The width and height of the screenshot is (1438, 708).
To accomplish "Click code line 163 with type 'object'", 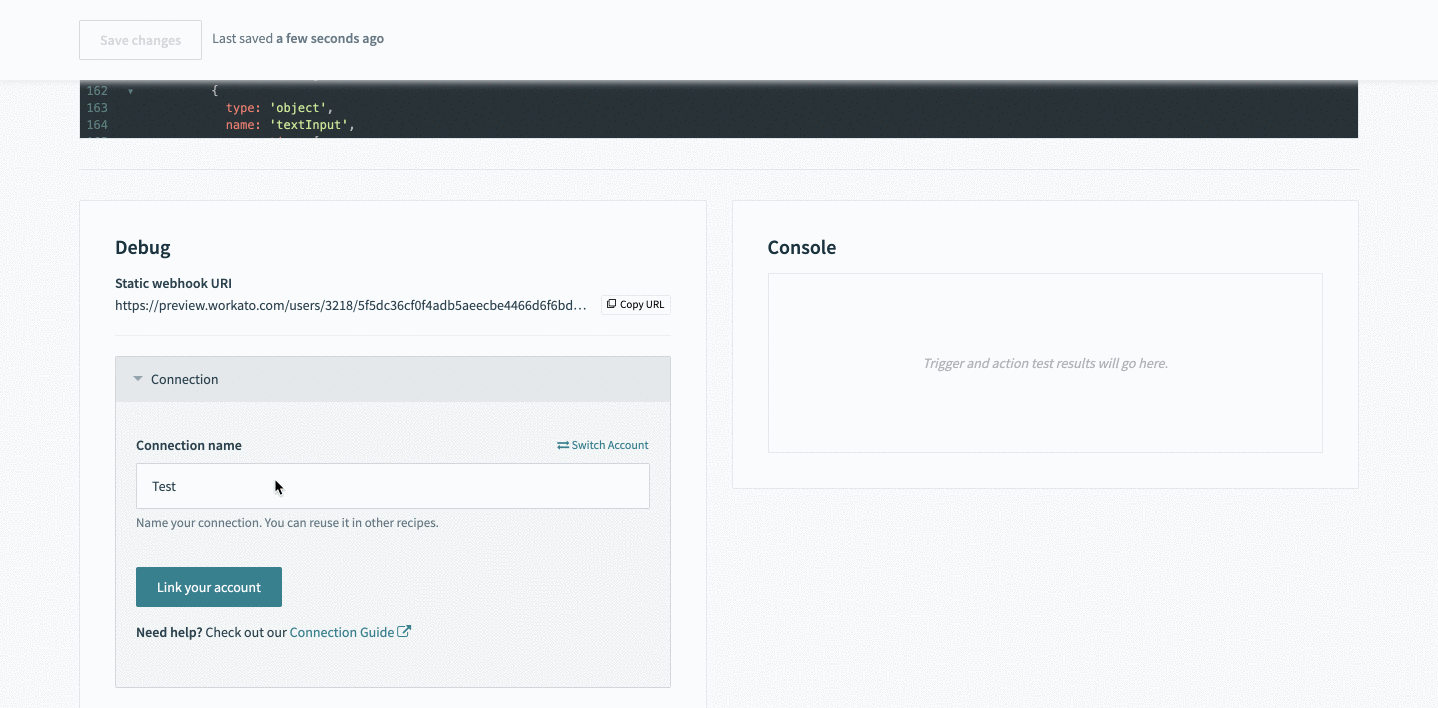I will pos(279,108).
